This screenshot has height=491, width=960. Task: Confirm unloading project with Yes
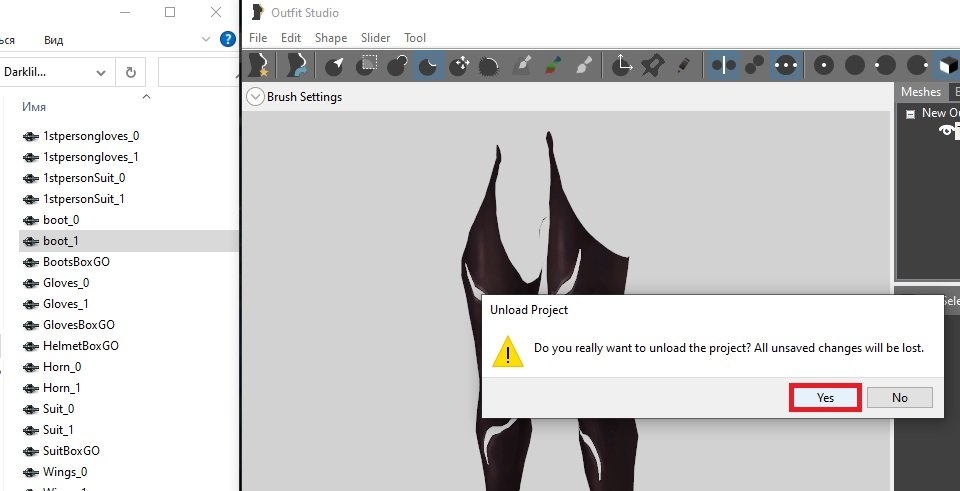click(825, 397)
